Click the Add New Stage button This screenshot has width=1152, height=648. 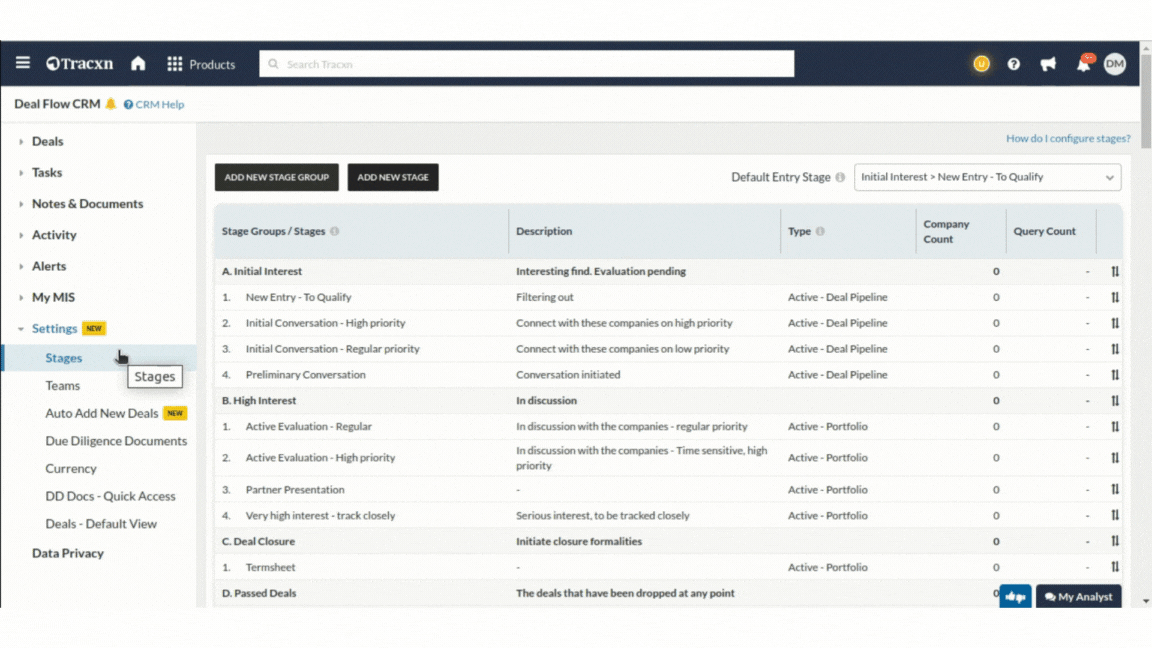(393, 177)
